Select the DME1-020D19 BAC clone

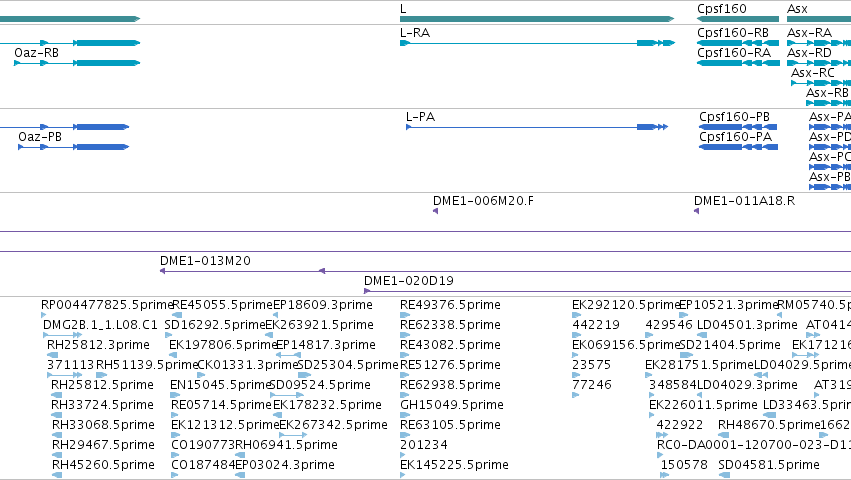(607, 291)
